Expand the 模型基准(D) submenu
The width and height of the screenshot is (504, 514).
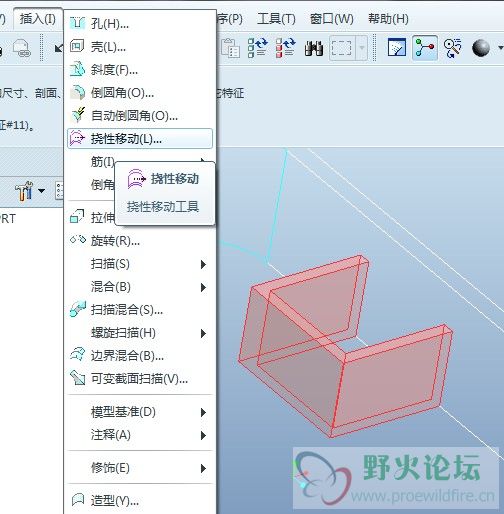coord(140,412)
